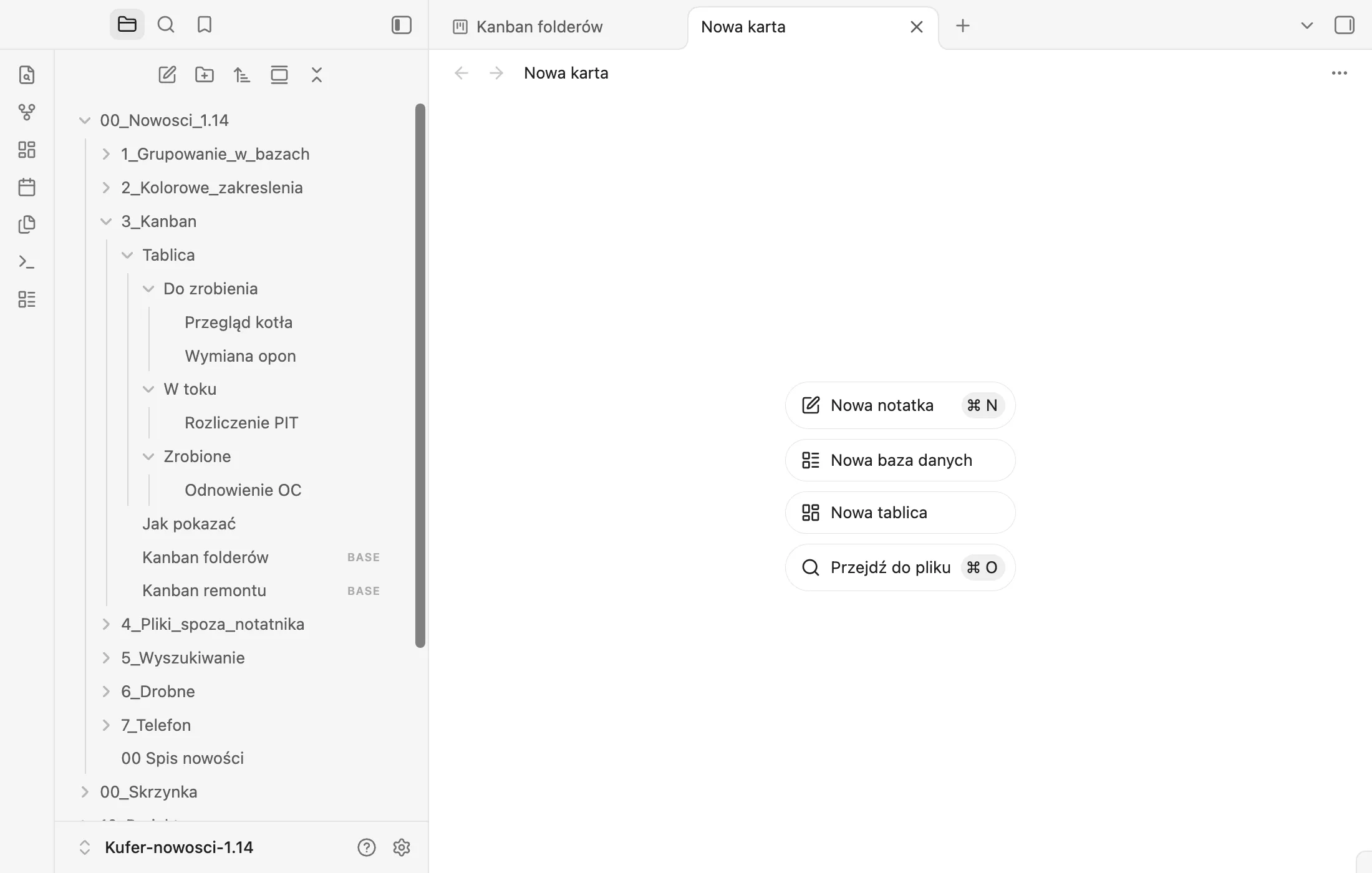This screenshot has width=1372, height=873.
Task: Click Nowa notatka button
Action: pyautogui.click(x=901, y=405)
